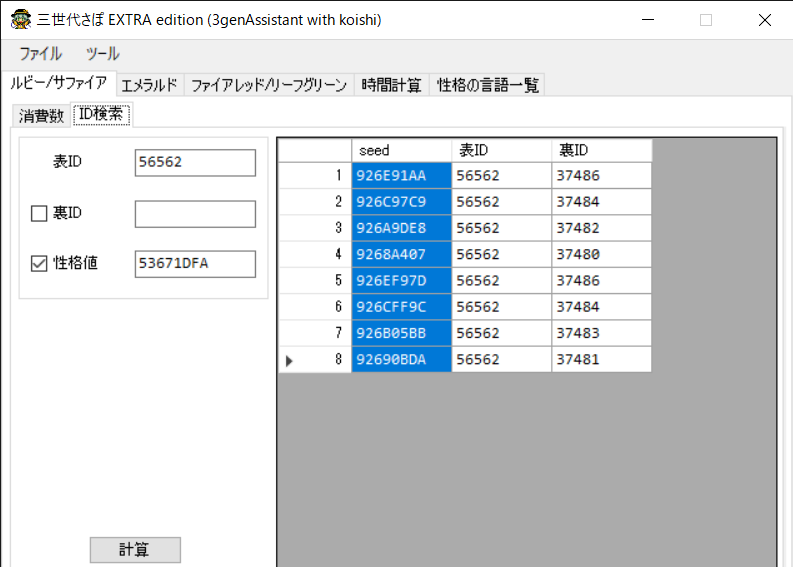Click the koishi app icon in title bar
Screen dimensions: 793x567
click(21, 20)
